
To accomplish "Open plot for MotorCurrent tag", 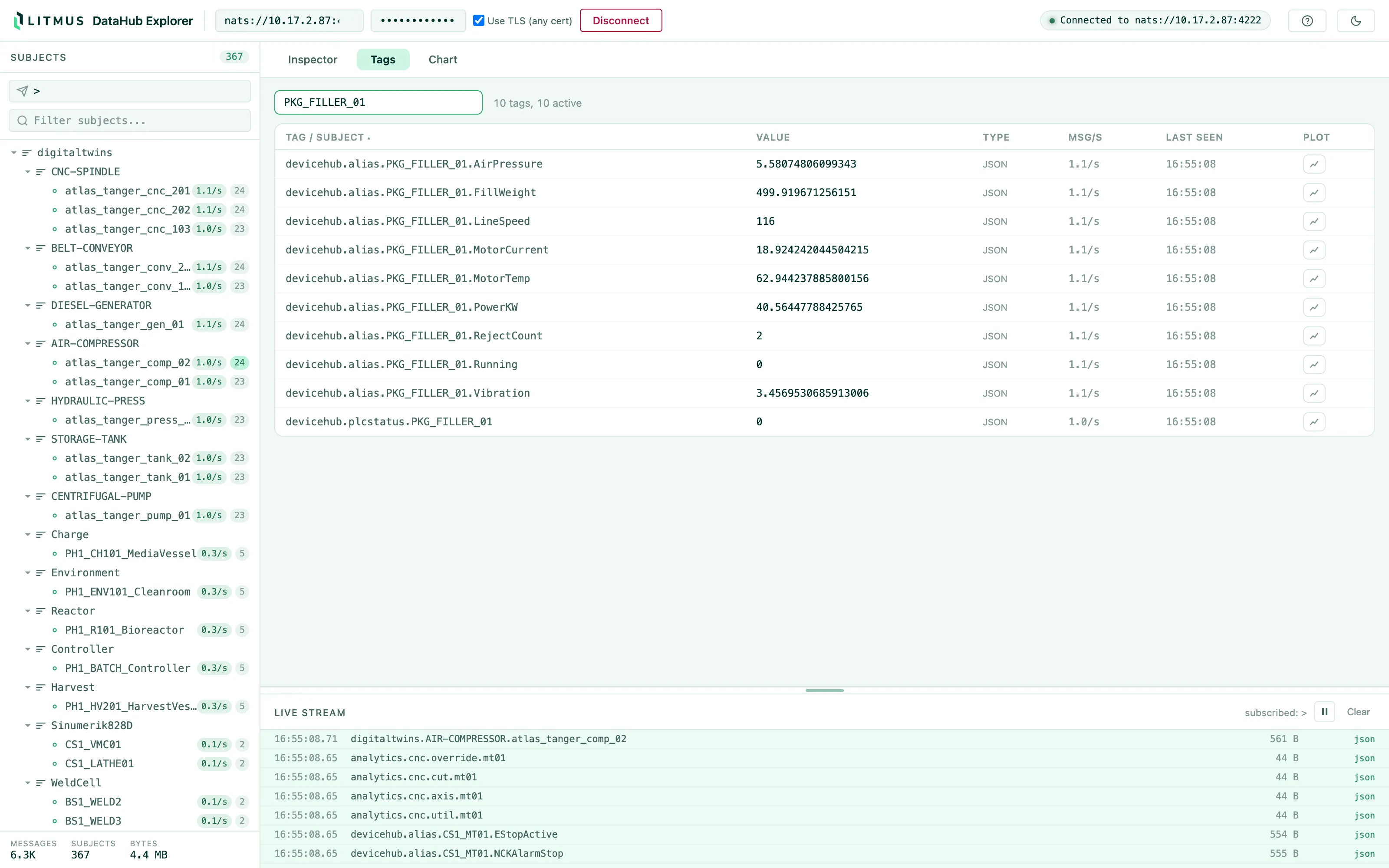I will (x=1314, y=250).
